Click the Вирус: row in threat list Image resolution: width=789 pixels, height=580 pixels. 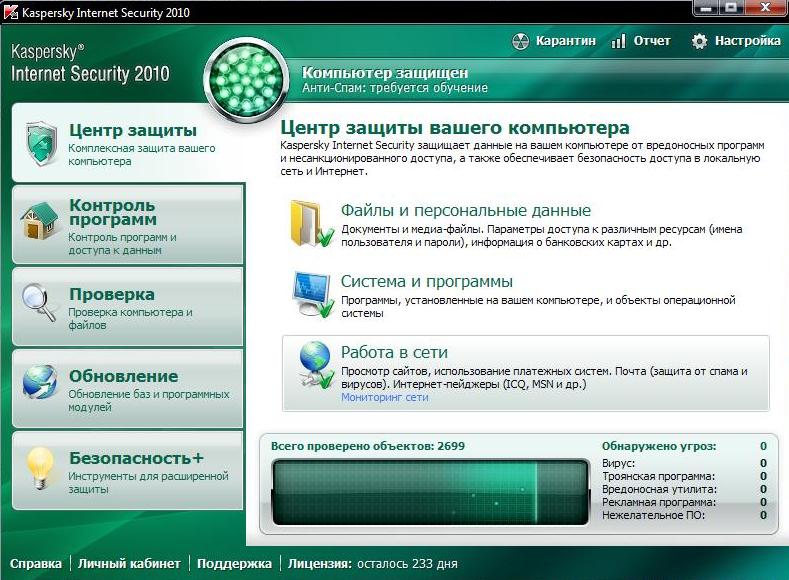pos(684,463)
